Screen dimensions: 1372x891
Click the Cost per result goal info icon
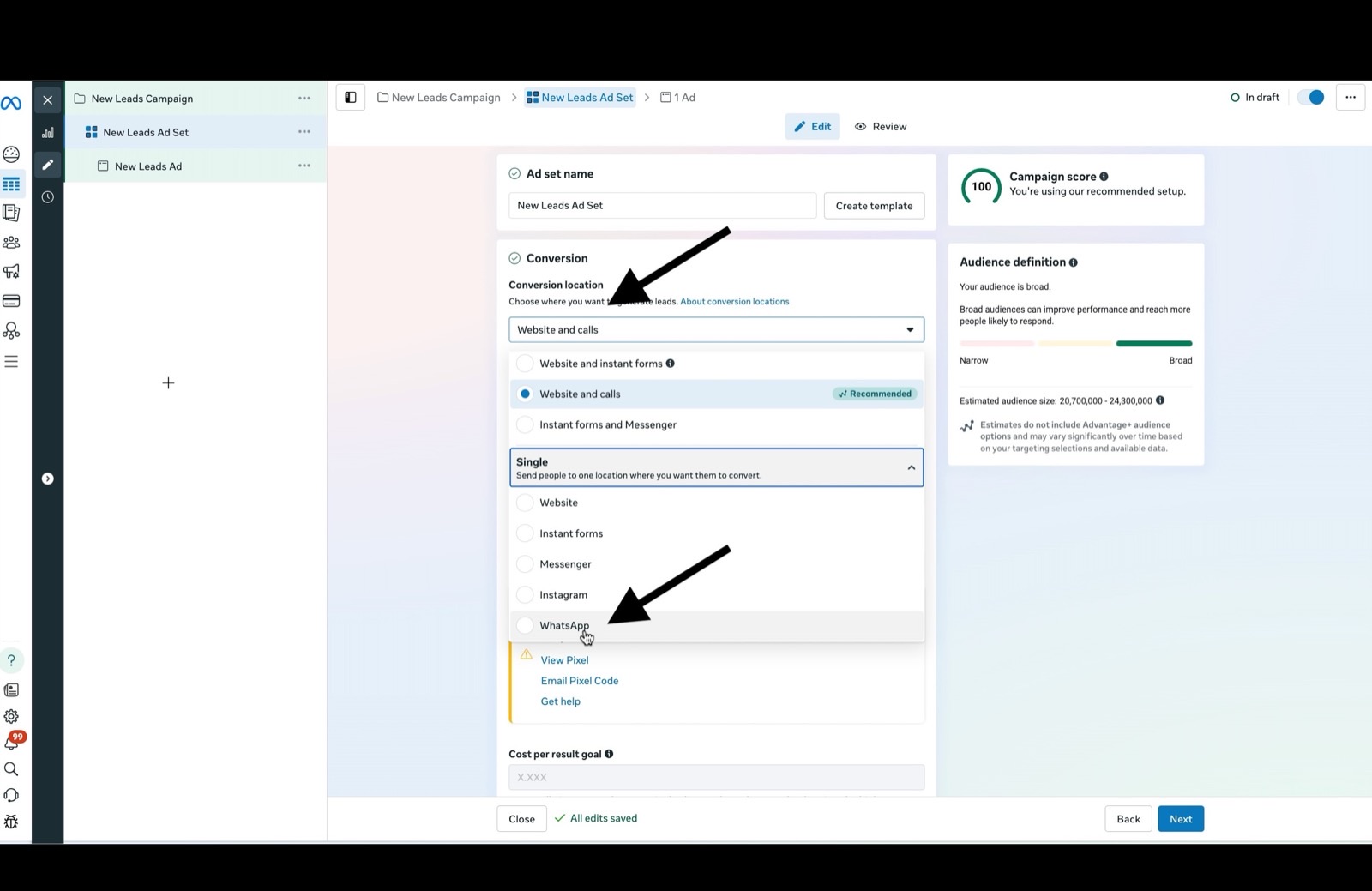(609, 754)
